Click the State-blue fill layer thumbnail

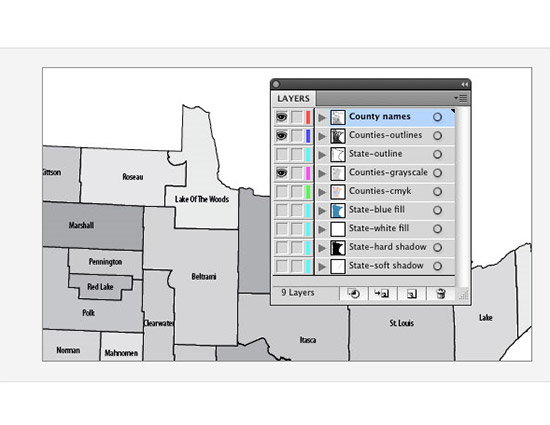[x=338, y=210]
